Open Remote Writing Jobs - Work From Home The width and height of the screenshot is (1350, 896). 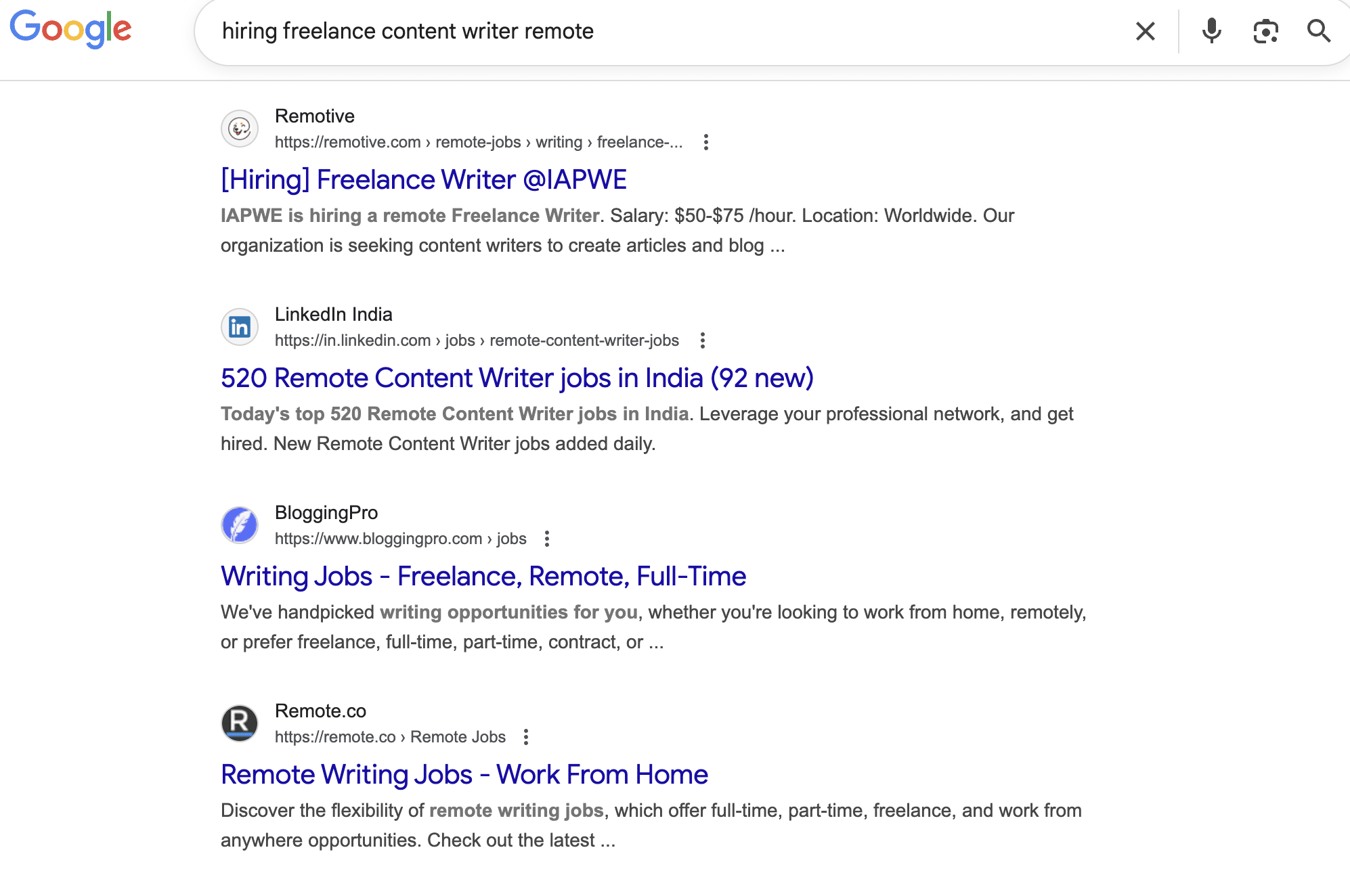click(x=464, y=775)
